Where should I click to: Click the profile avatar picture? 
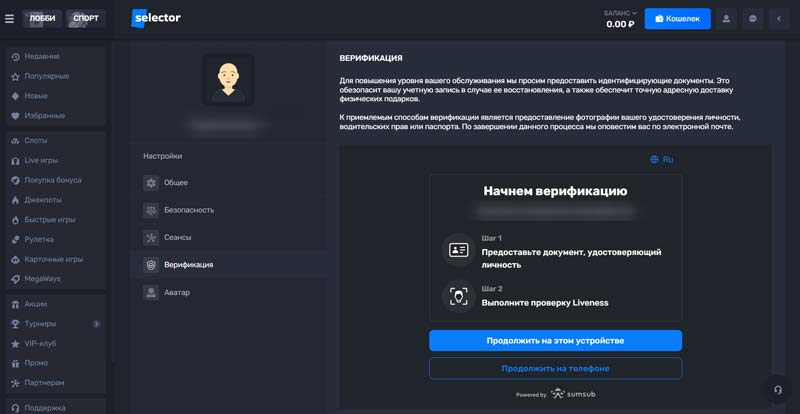click(x=228, y=79)
